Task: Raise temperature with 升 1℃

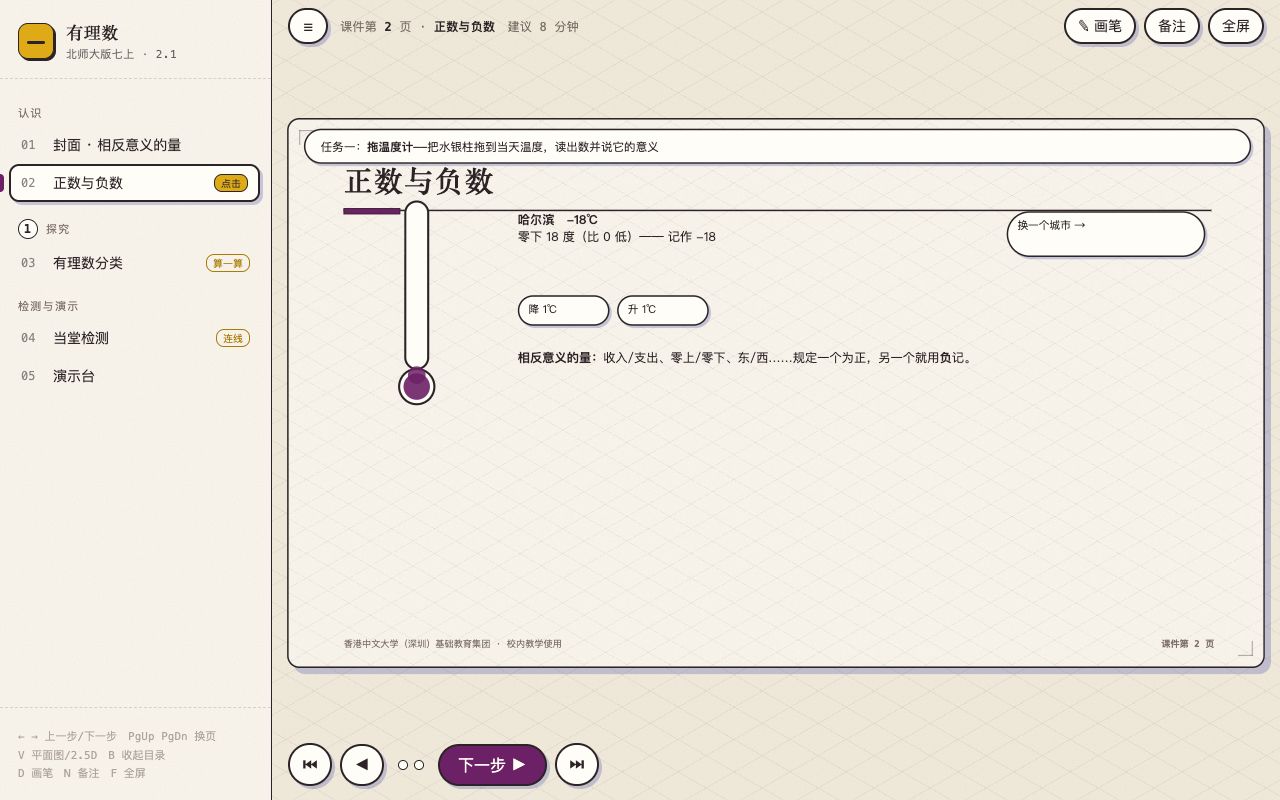Action: click(662, 310)
